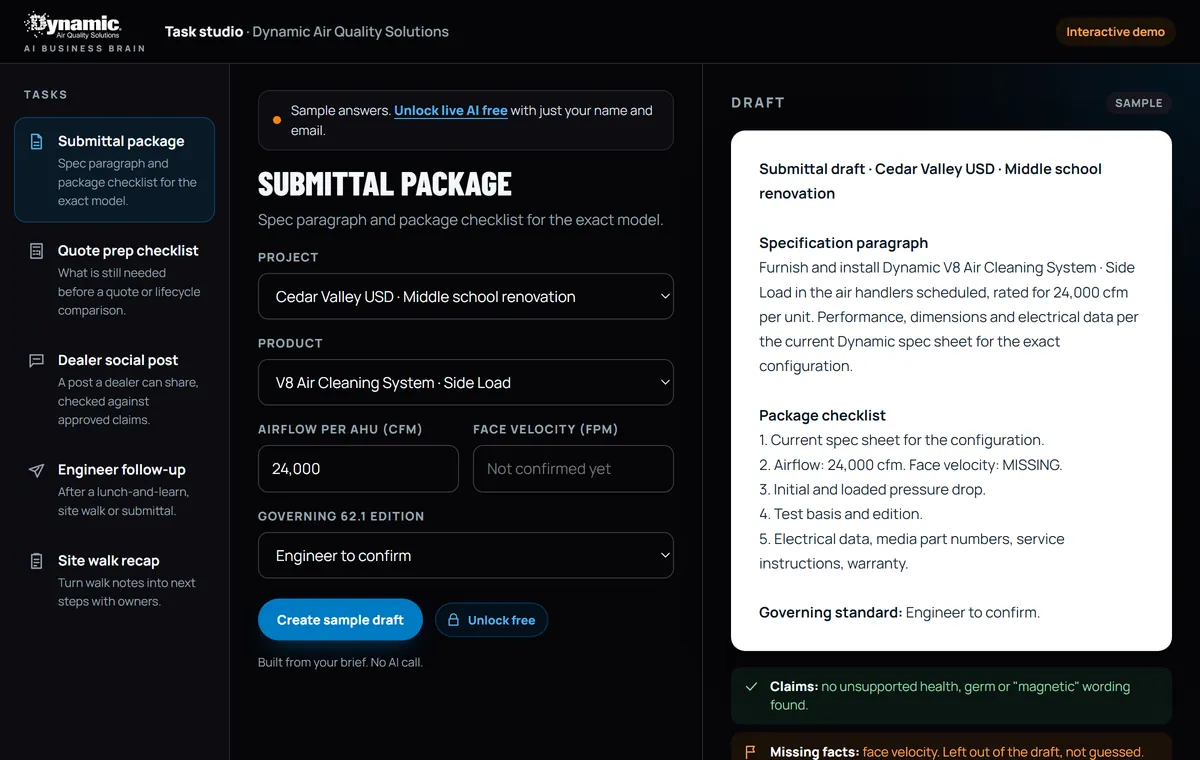This screenshot has height=760, width=1200.
Task: Click the "Governing standard" line in draft
Action: point(899,613)
